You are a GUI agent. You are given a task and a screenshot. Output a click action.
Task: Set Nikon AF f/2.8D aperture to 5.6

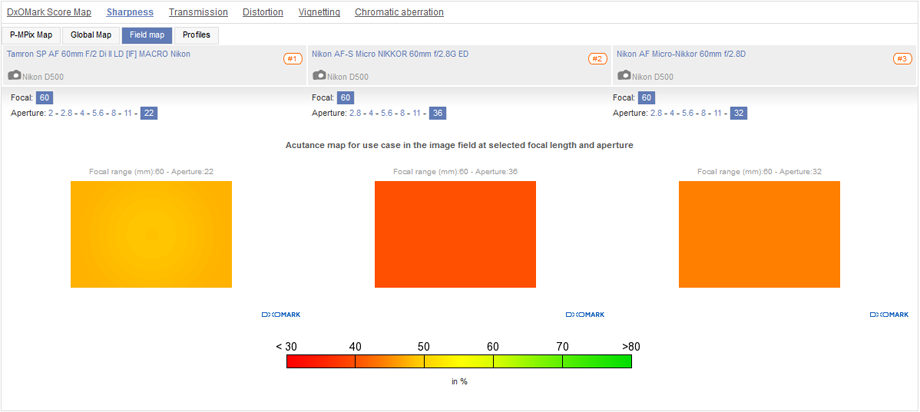click(688, 113)
